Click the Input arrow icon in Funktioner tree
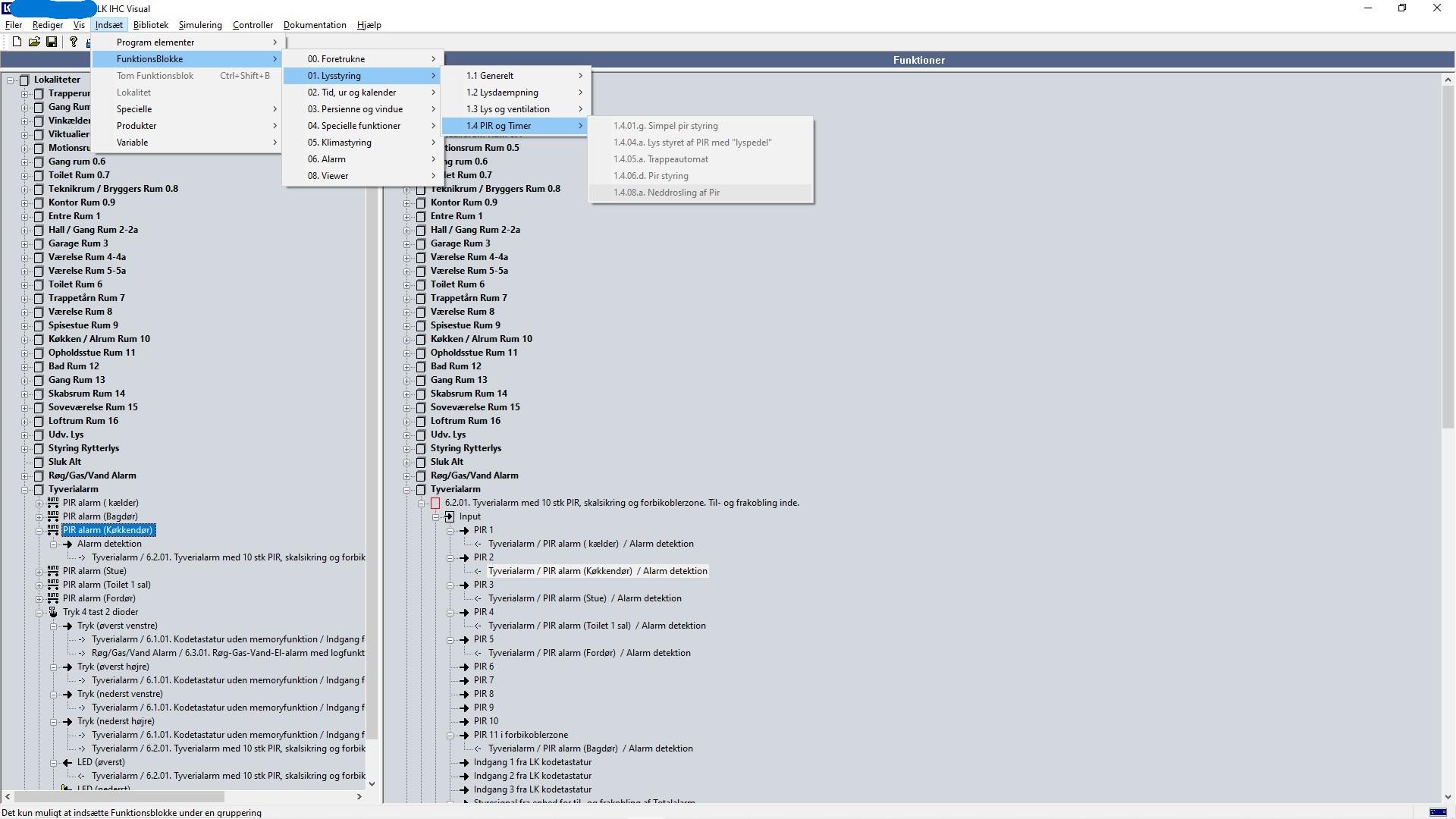 click(450, 516)
